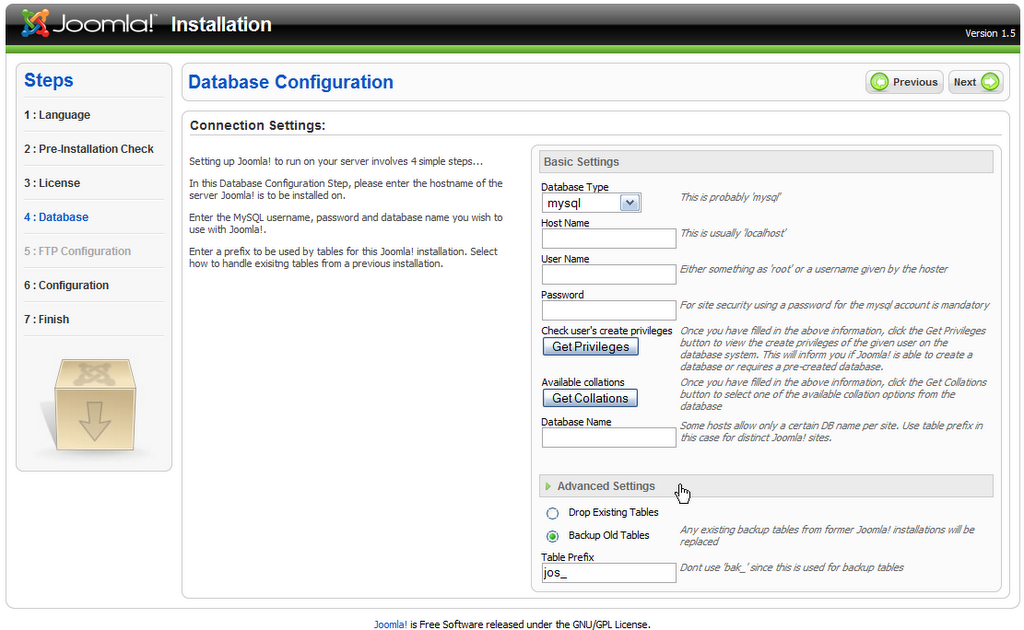
Task: Select step 4 : Database
Action: (56, 217)
